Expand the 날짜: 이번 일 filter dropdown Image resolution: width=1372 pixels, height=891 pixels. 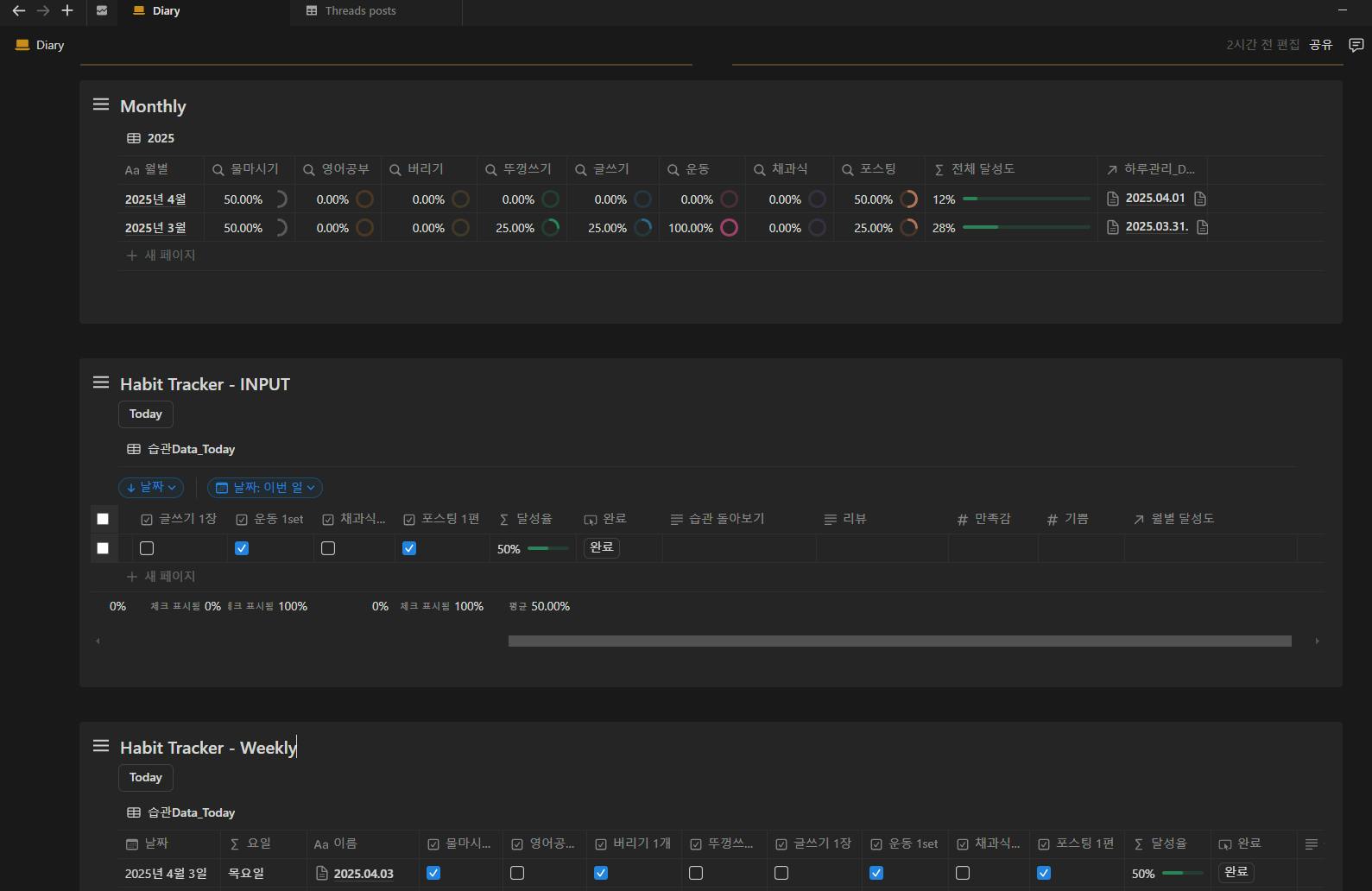tap(265, 488)
